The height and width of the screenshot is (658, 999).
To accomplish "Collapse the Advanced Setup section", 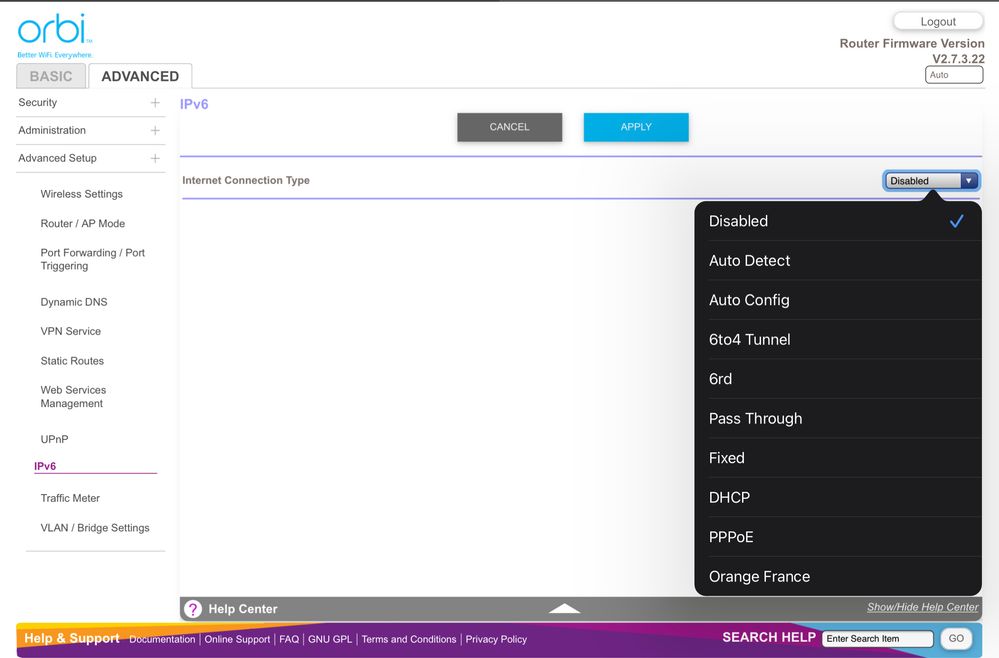I will tap(155, 159).
